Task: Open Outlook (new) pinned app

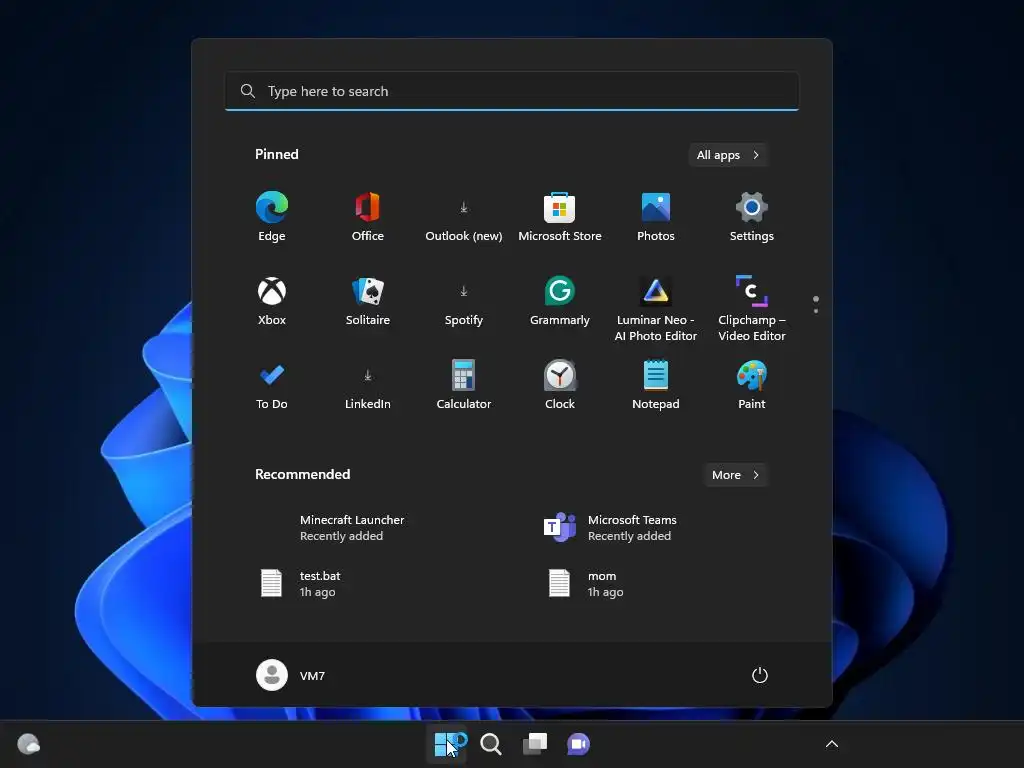Action: coord(464,217)
